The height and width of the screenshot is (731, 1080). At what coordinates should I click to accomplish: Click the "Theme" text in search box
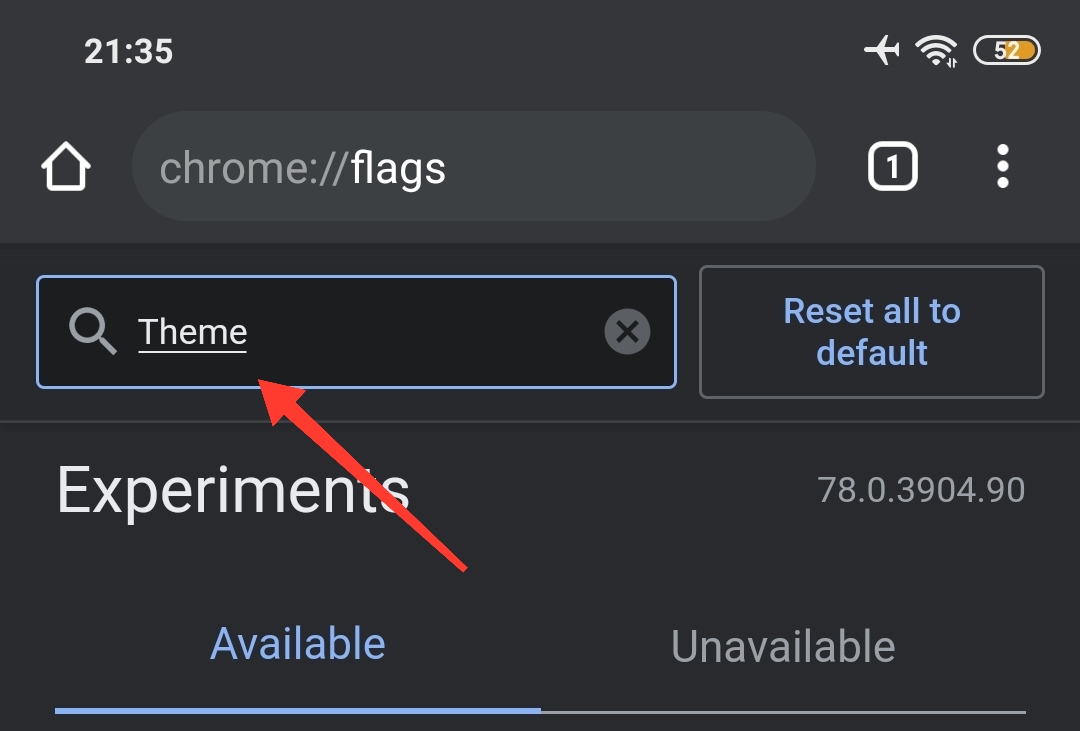[193, 332]
